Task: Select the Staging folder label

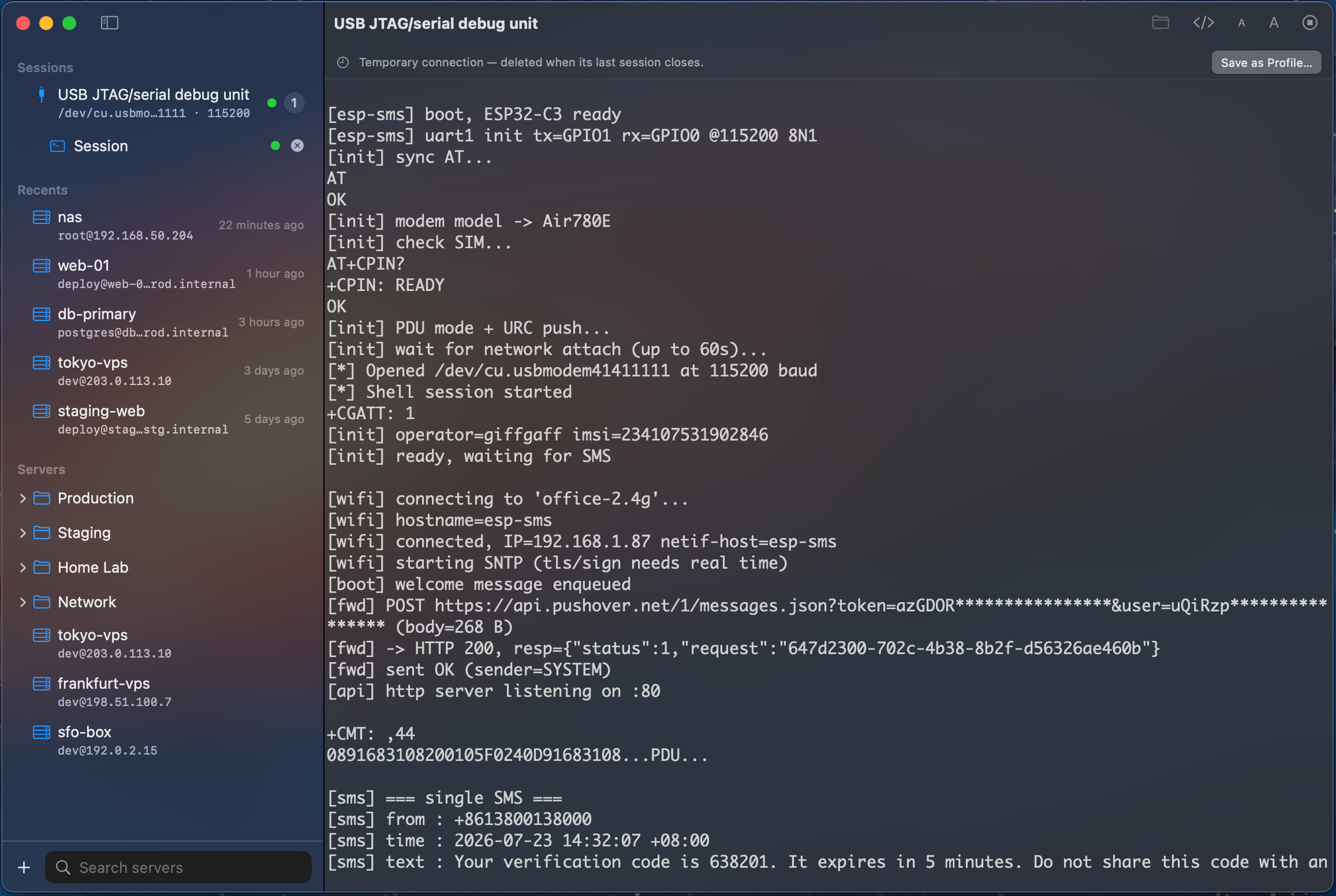Action: coord(84,533)
